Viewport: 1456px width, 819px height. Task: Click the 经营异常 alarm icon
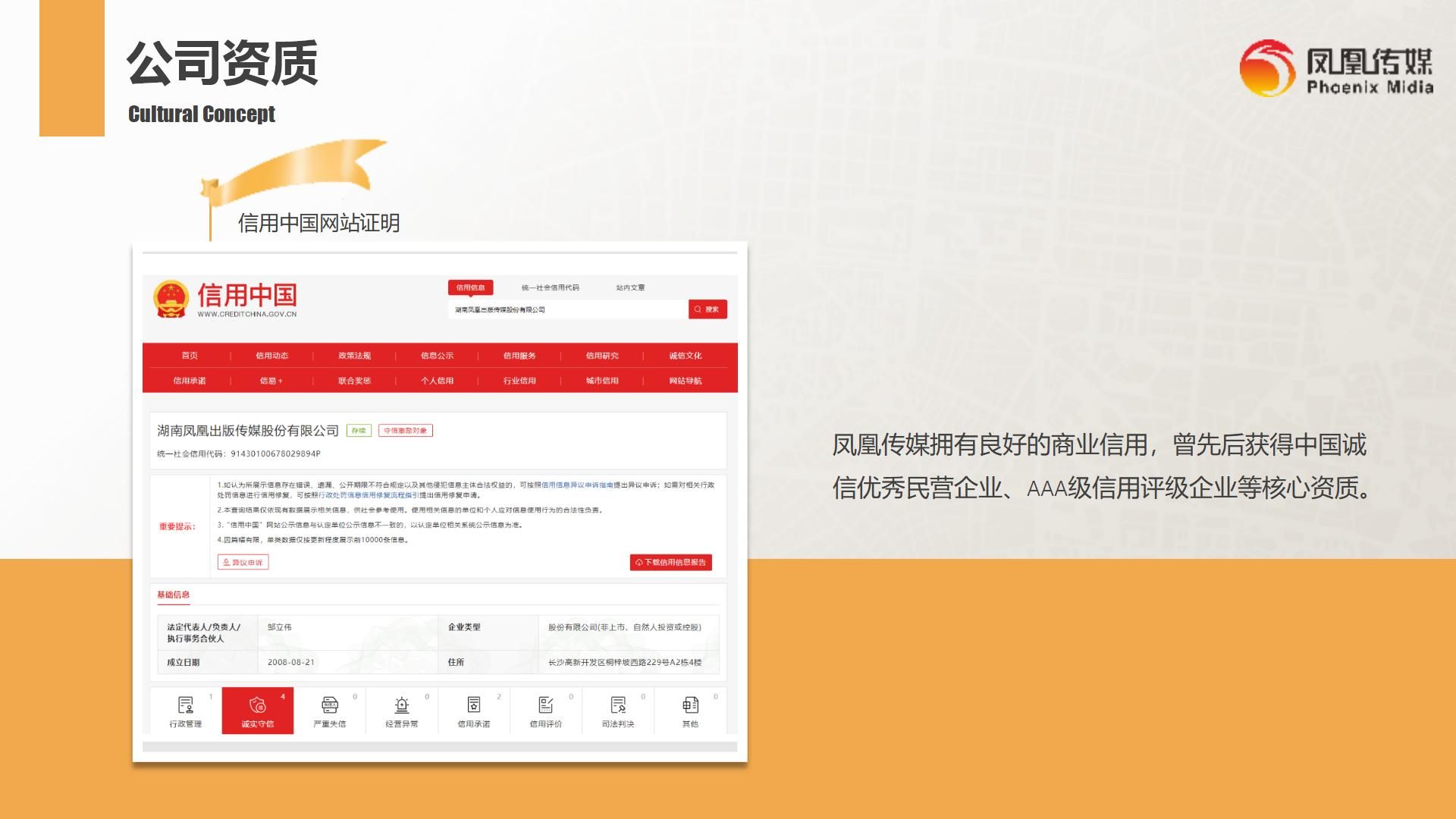click(402, 705)
